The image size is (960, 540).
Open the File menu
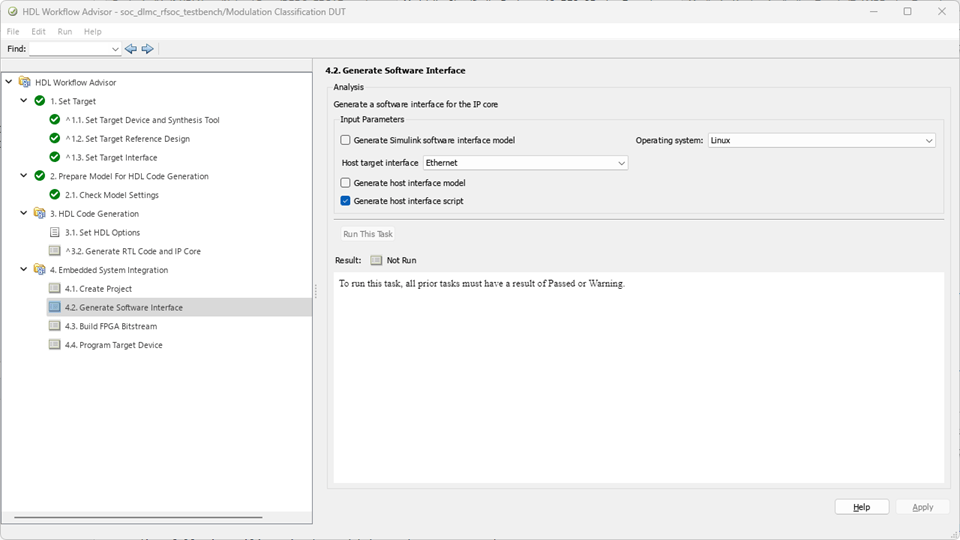13,32
